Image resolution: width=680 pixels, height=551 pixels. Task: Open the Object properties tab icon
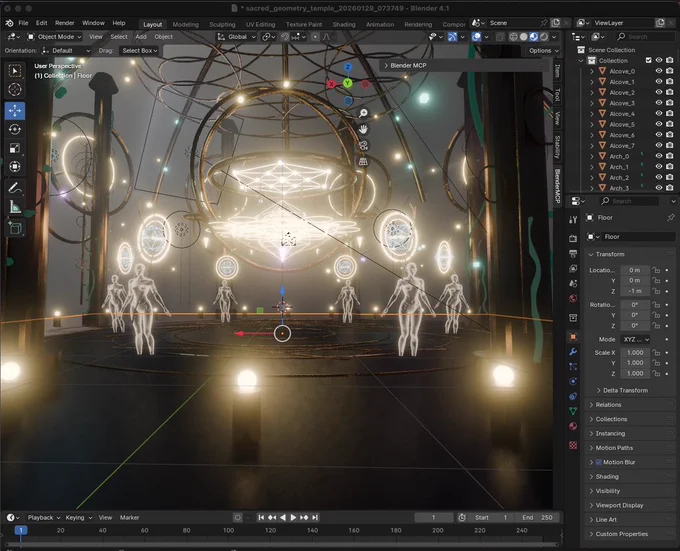(x=573, y=337)
